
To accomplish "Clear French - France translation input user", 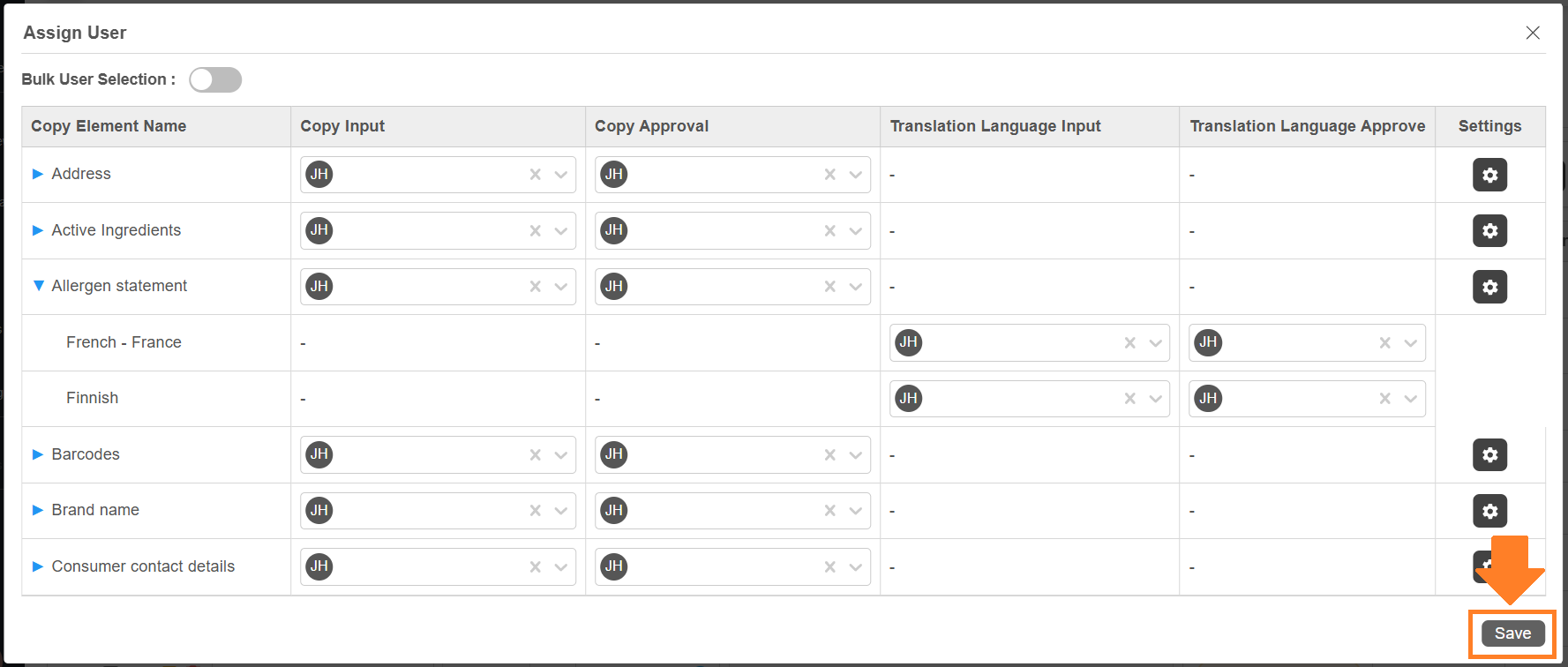I will 1129,343.
